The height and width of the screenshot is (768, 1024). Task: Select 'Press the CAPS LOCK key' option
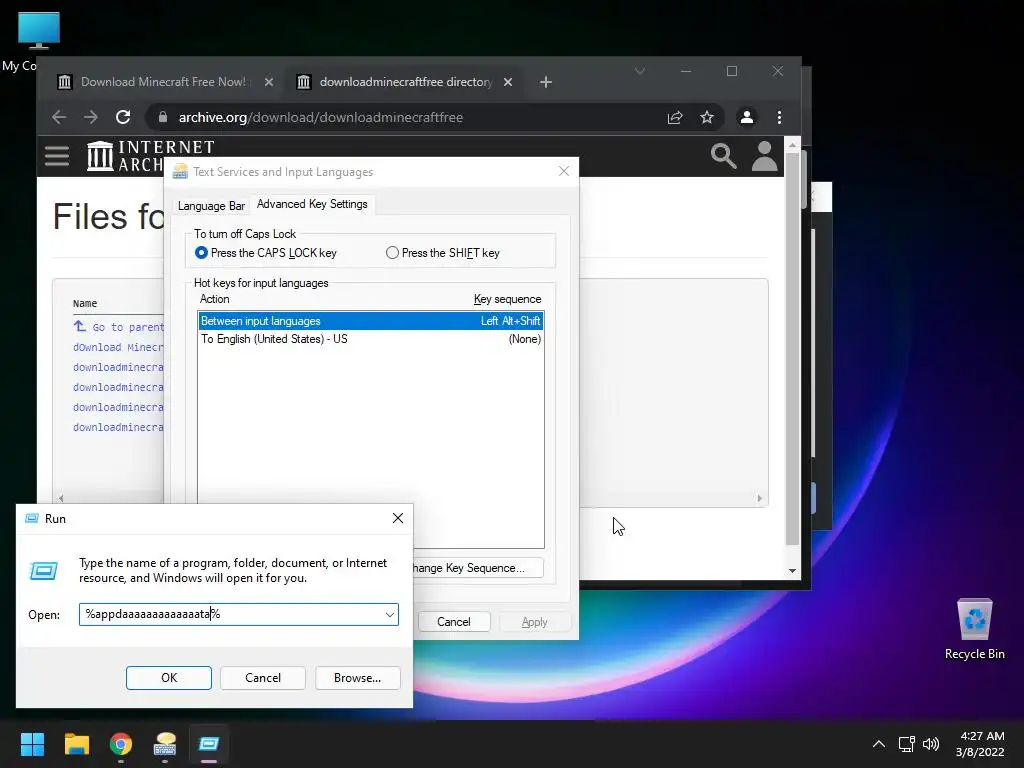266,253
